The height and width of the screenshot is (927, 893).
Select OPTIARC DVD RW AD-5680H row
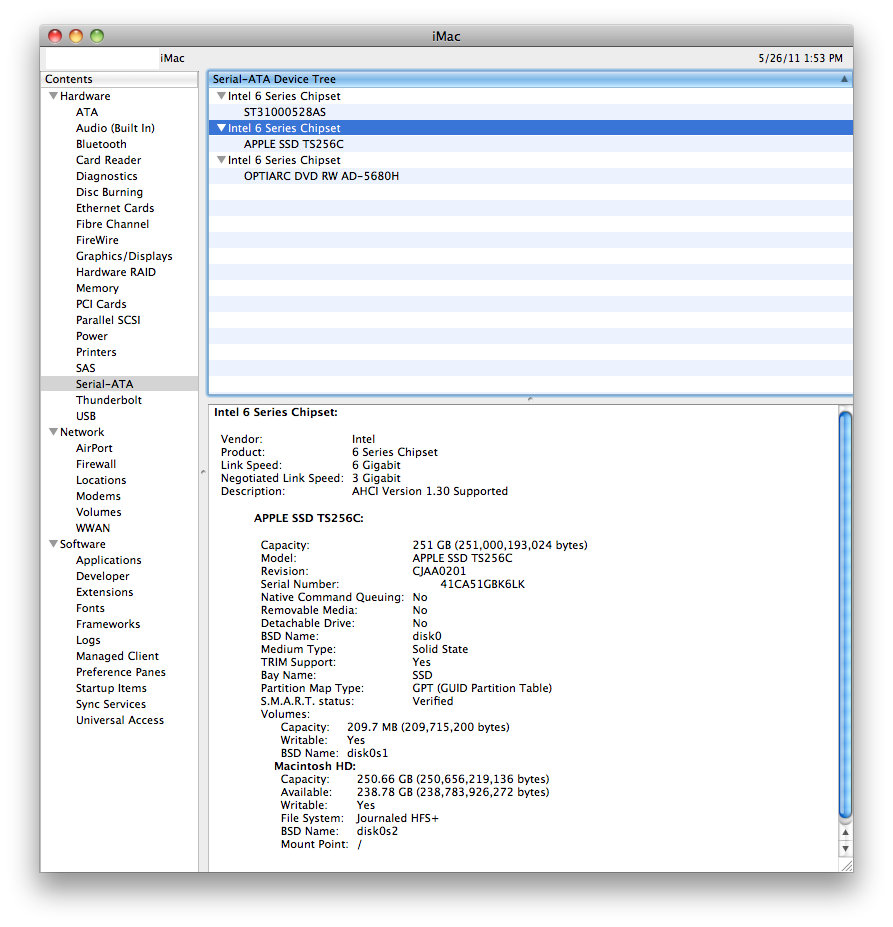(x=530, y=176)
